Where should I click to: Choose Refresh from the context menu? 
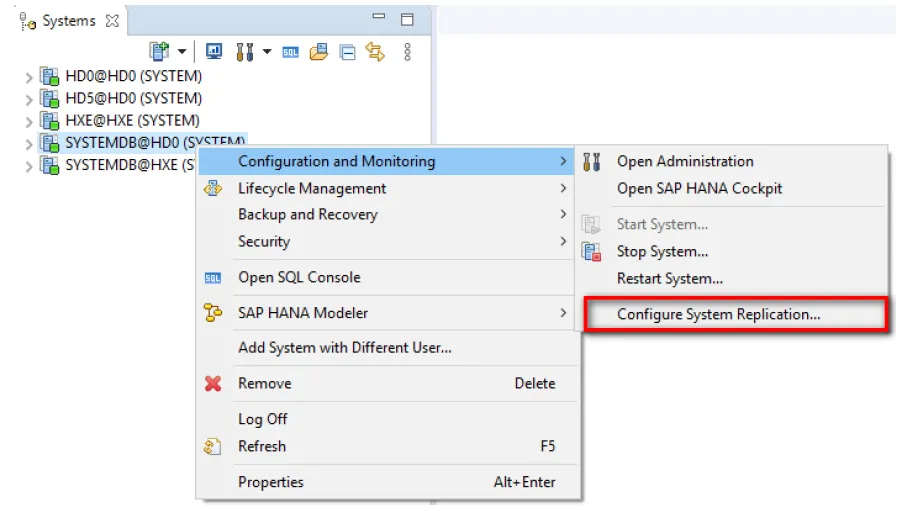(x=386, y=446)
